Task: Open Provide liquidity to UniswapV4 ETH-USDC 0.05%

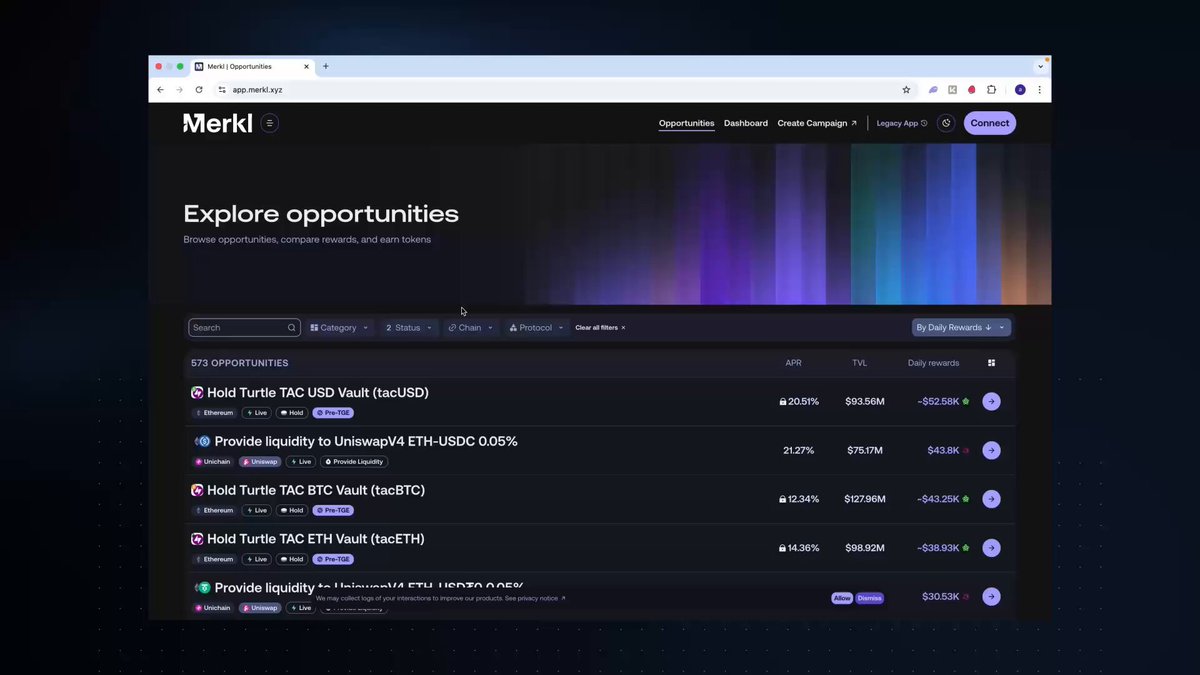Action: click(x=366, y=441)
